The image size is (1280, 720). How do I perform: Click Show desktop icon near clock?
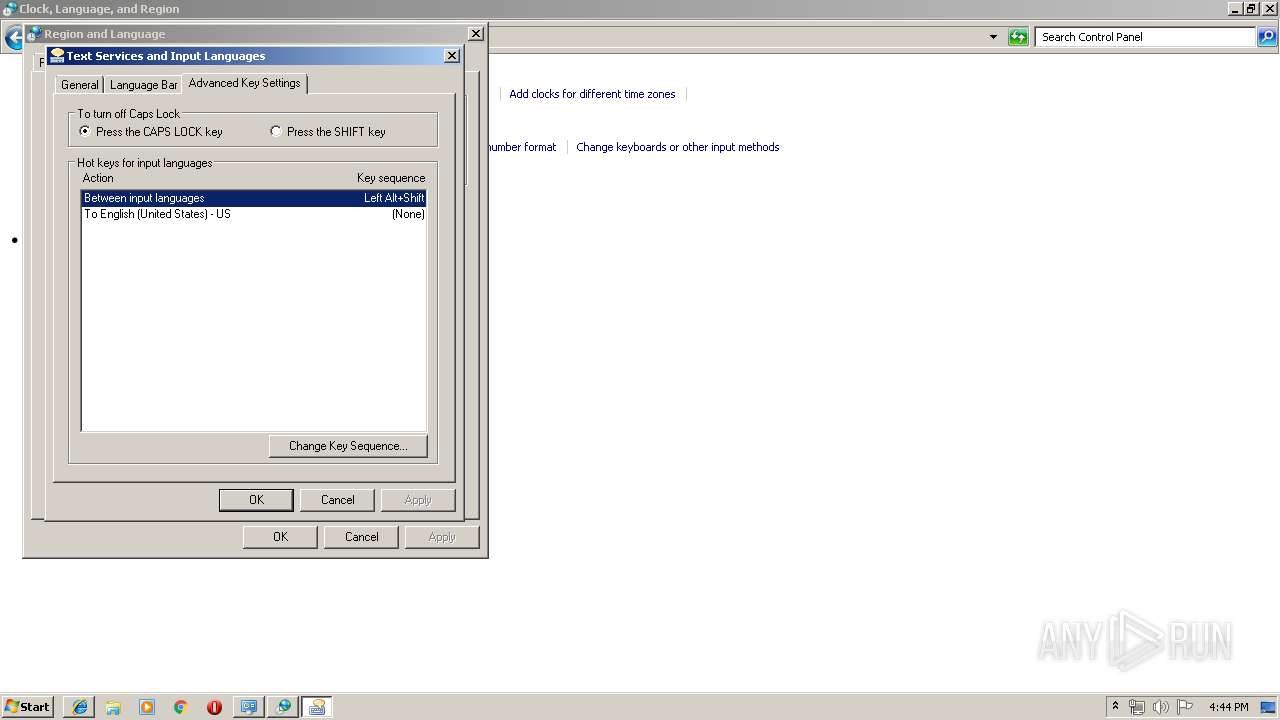(x=1270, y=707)
